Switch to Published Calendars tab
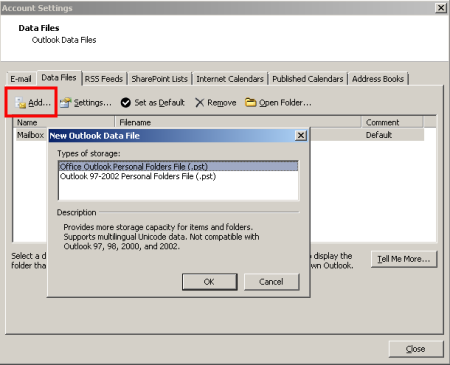The height and width of the screenshot is (365, 450). click(308, 79)
